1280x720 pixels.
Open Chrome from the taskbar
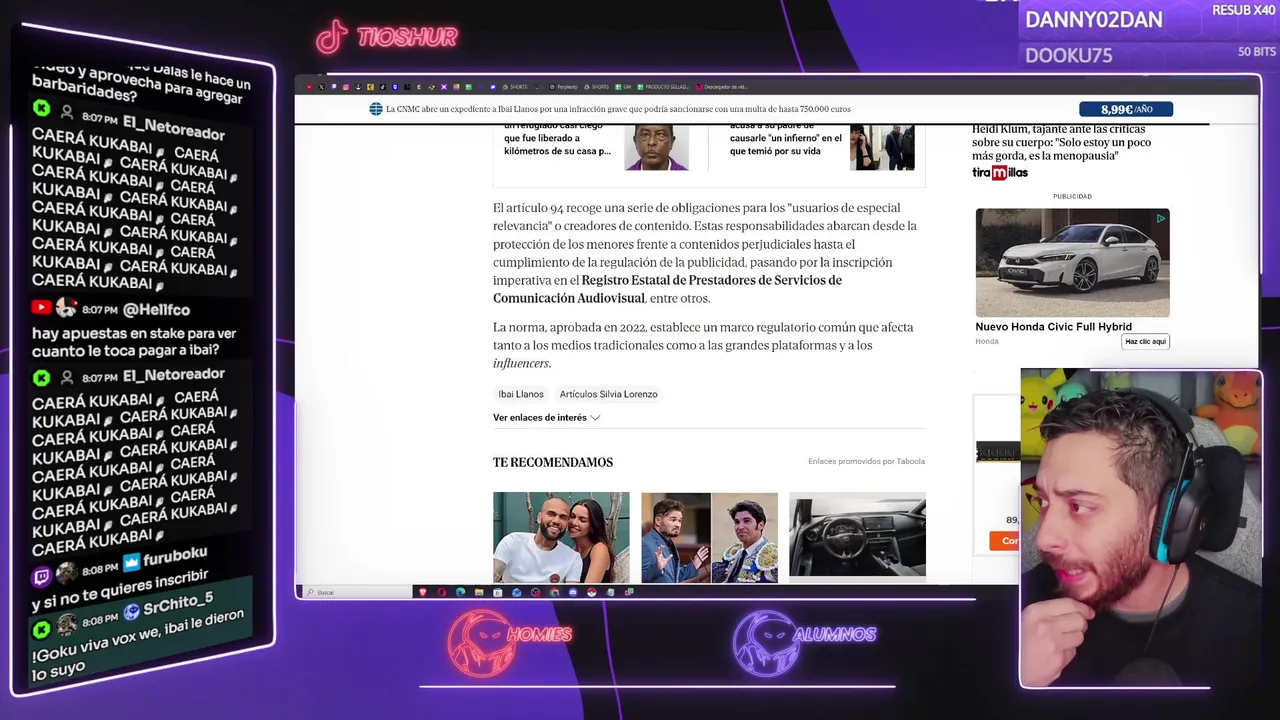[554, 592]
